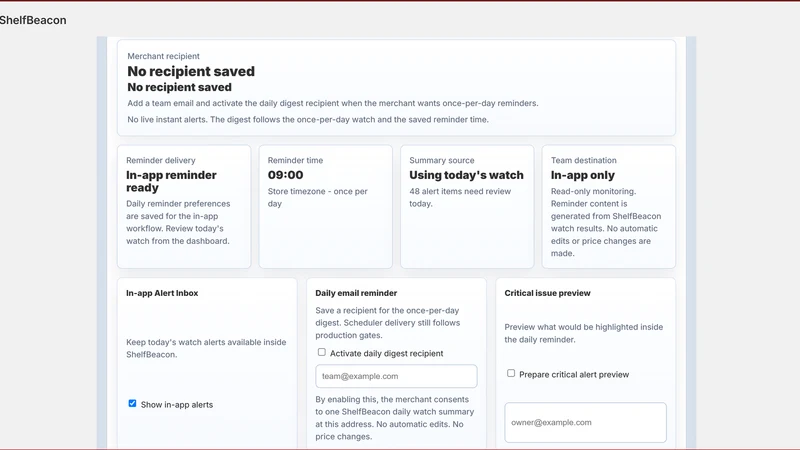Tick Activate daily digest recipient checkbox

click(x=321, y=352)
